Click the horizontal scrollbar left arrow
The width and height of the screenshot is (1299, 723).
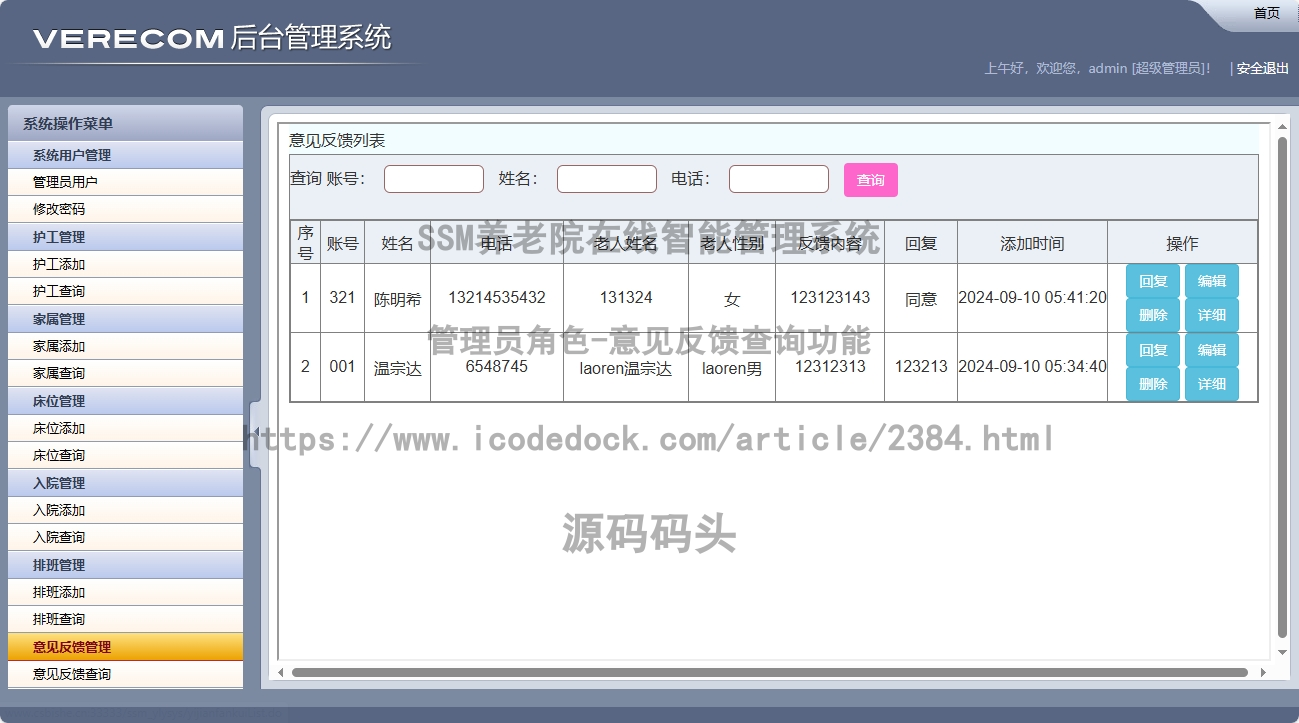pyautogui.click(x=281, y=673)
